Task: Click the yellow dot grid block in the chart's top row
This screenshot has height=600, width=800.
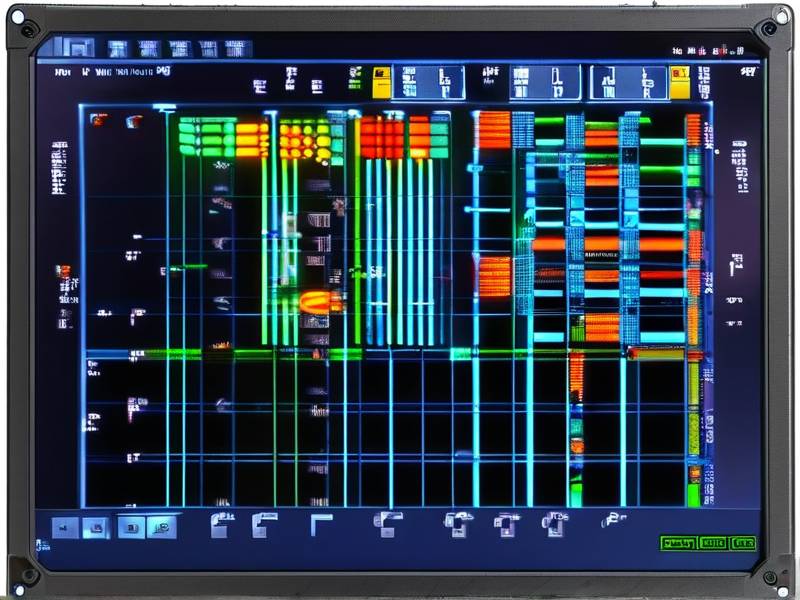Action: pyautogui.click(x=304, y=140)
